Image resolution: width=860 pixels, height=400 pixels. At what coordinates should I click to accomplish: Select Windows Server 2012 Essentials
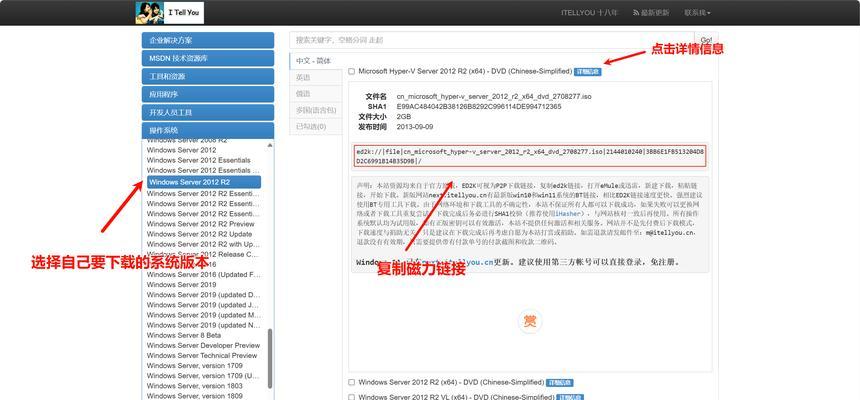pos(199,160)
